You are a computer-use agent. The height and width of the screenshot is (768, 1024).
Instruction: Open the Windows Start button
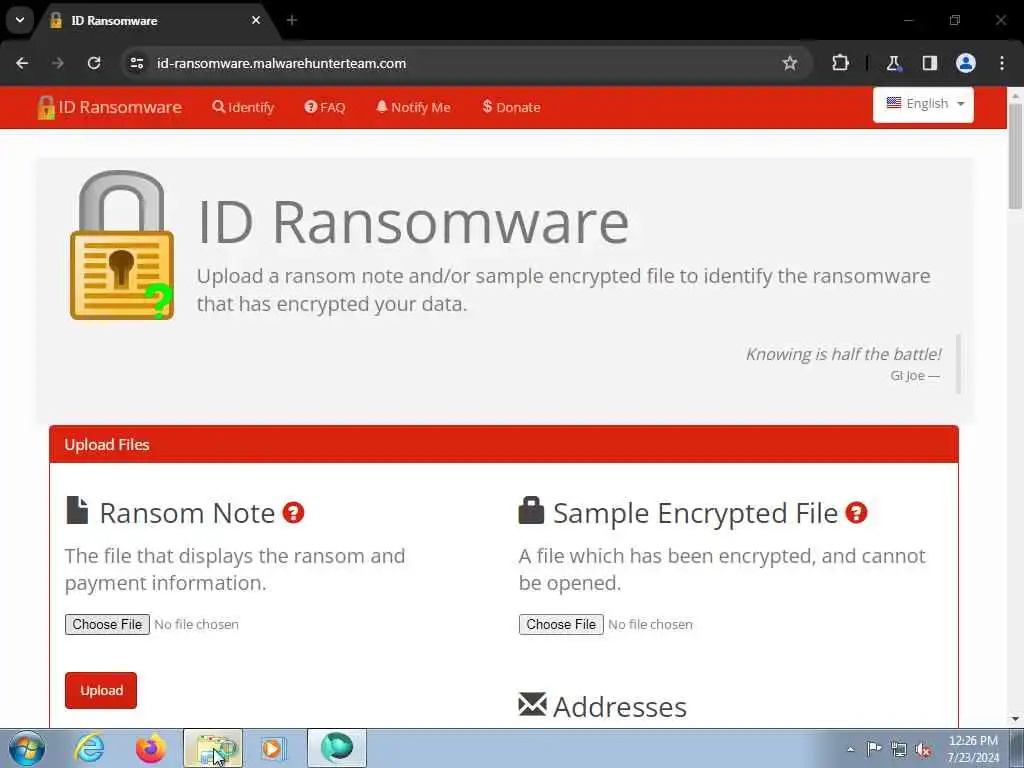tap(27, 748)
